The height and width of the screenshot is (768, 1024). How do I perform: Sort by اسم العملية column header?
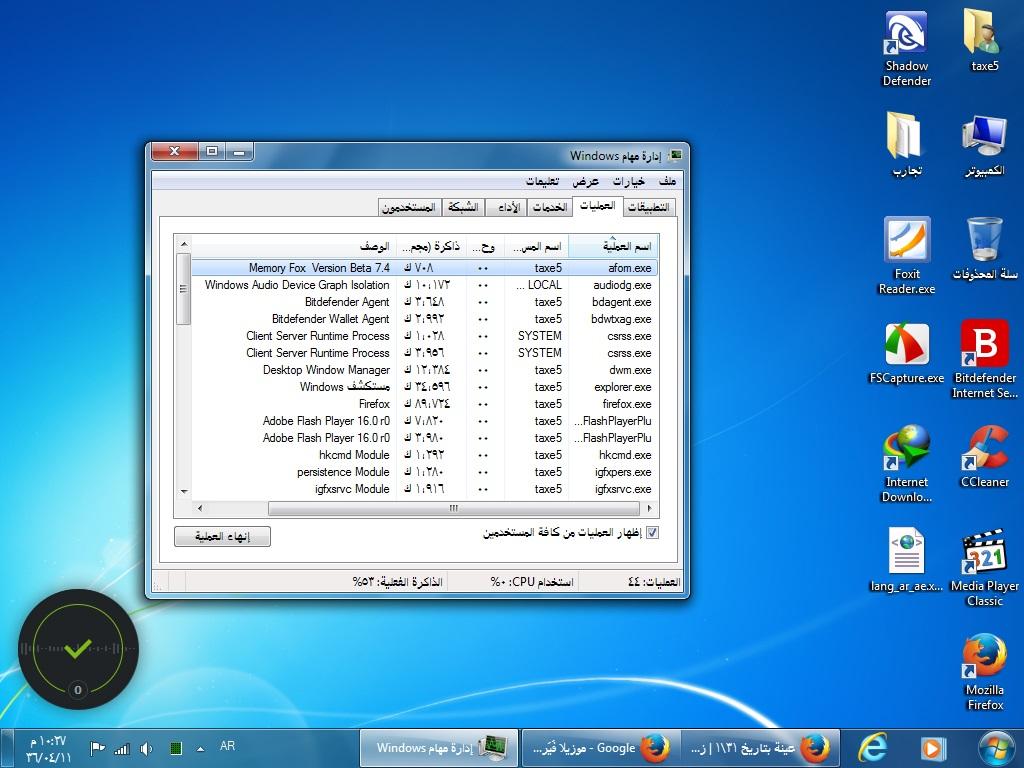point(613,246)
